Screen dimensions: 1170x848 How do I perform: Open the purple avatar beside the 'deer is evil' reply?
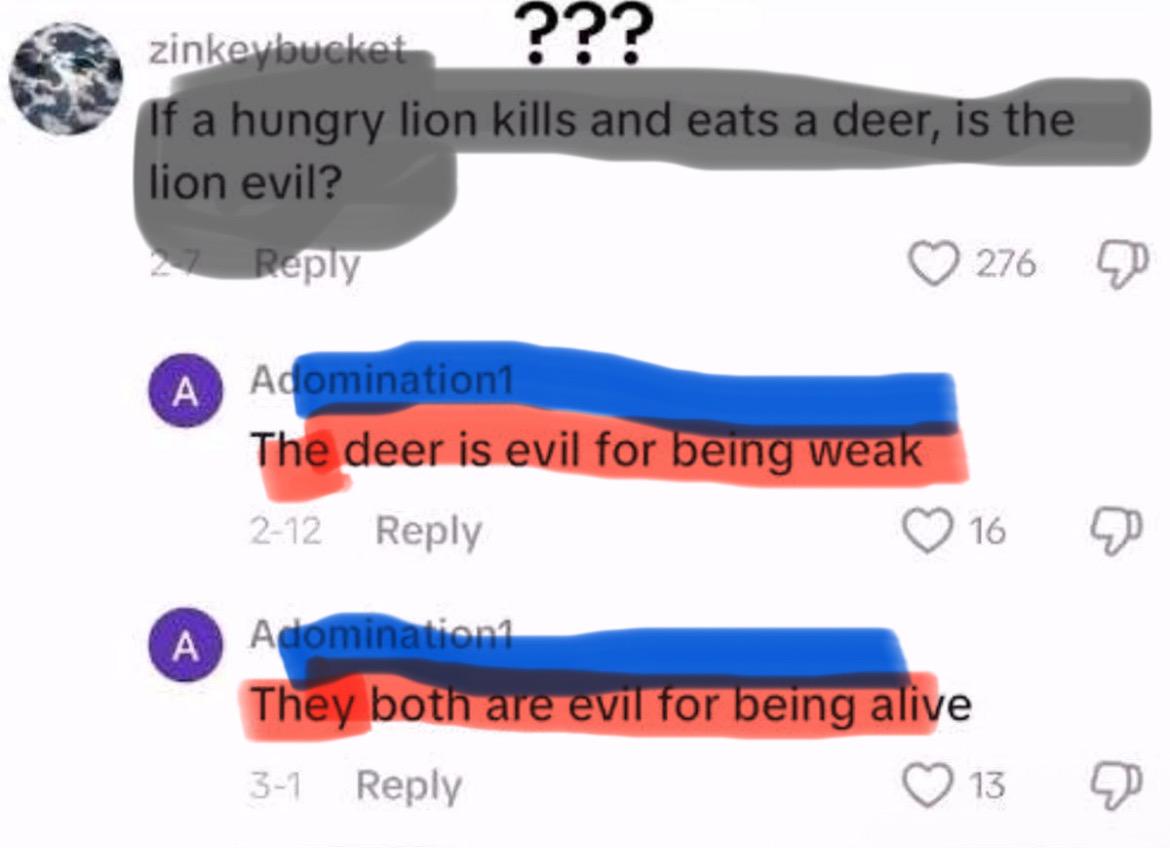click(186, 390)
